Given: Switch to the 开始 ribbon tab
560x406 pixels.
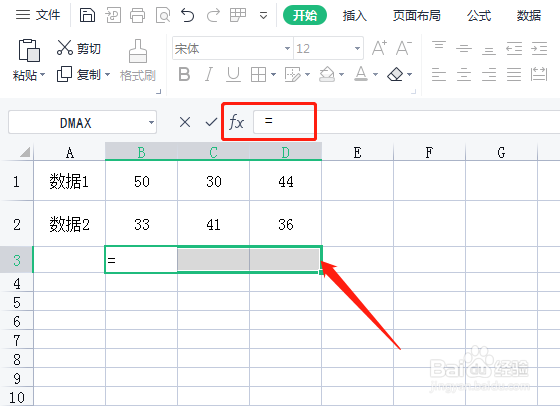Looking at the screenshot, I should click(305, 15).
